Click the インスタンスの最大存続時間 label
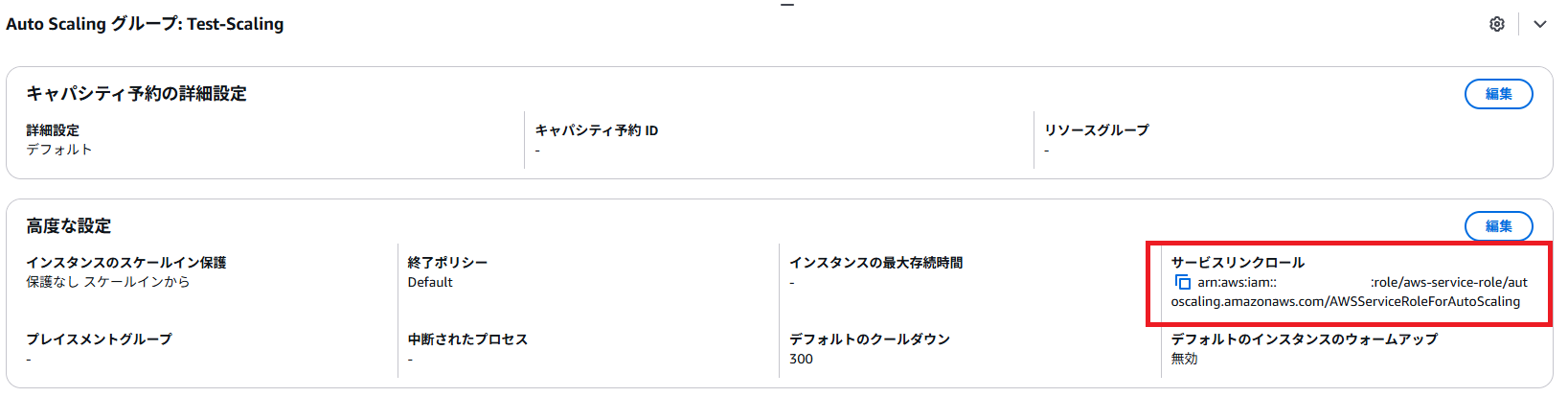The width and height of the screenshot is (1568, 397). (x=875, y=263)
